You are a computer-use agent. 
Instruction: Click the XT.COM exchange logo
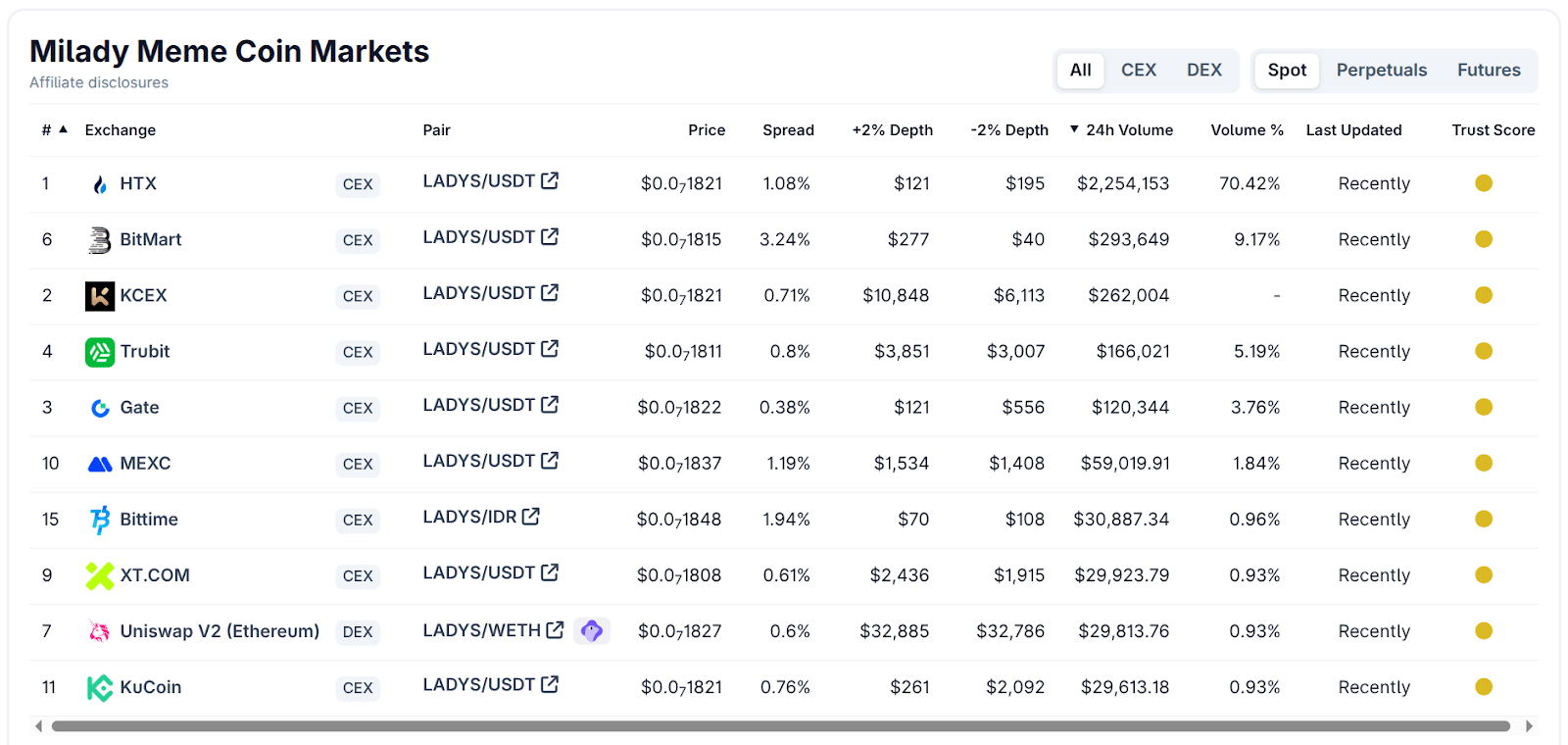click(100, 575)
